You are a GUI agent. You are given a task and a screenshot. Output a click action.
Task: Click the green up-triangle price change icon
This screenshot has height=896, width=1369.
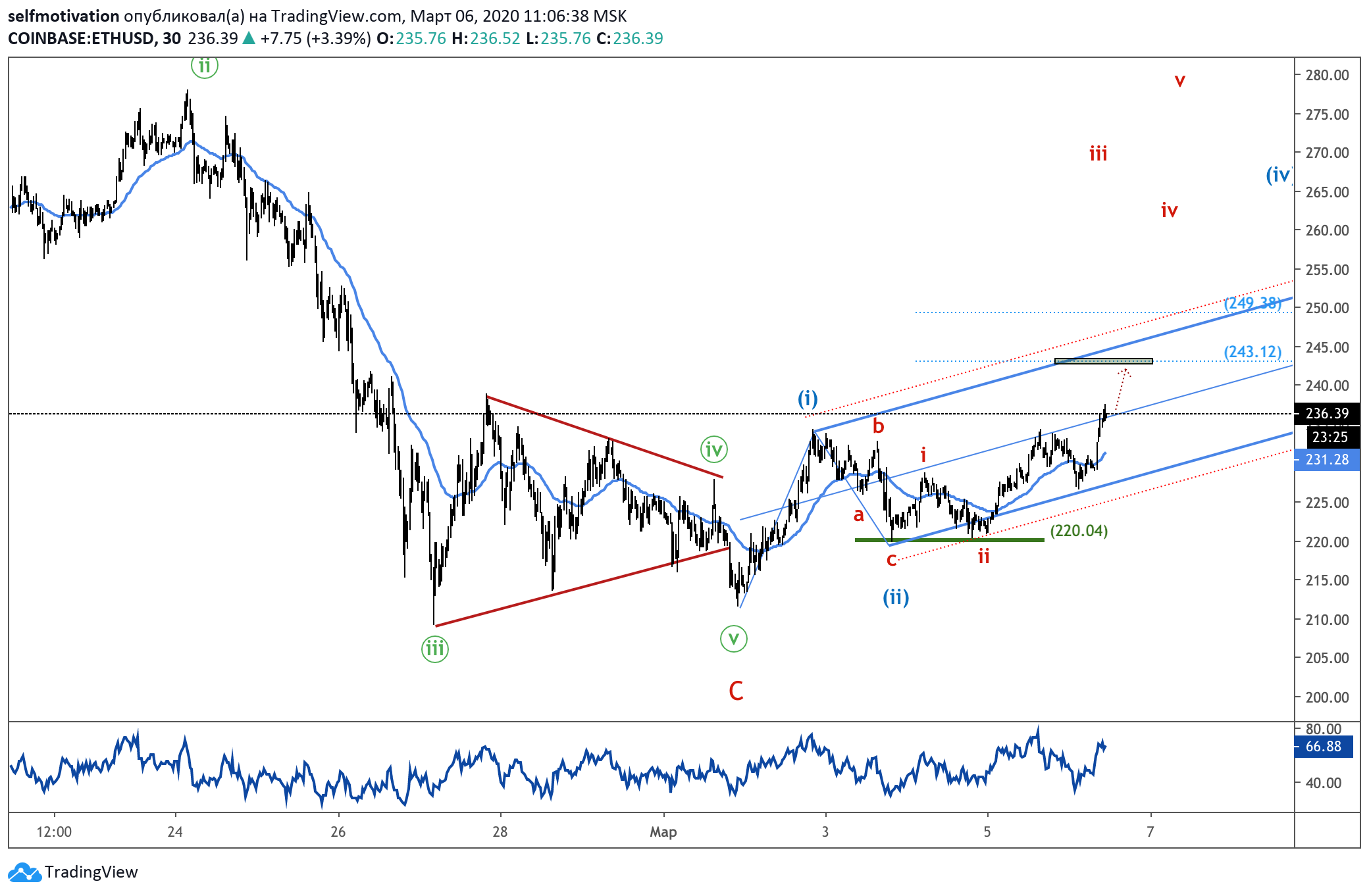(x=249, y=38)
